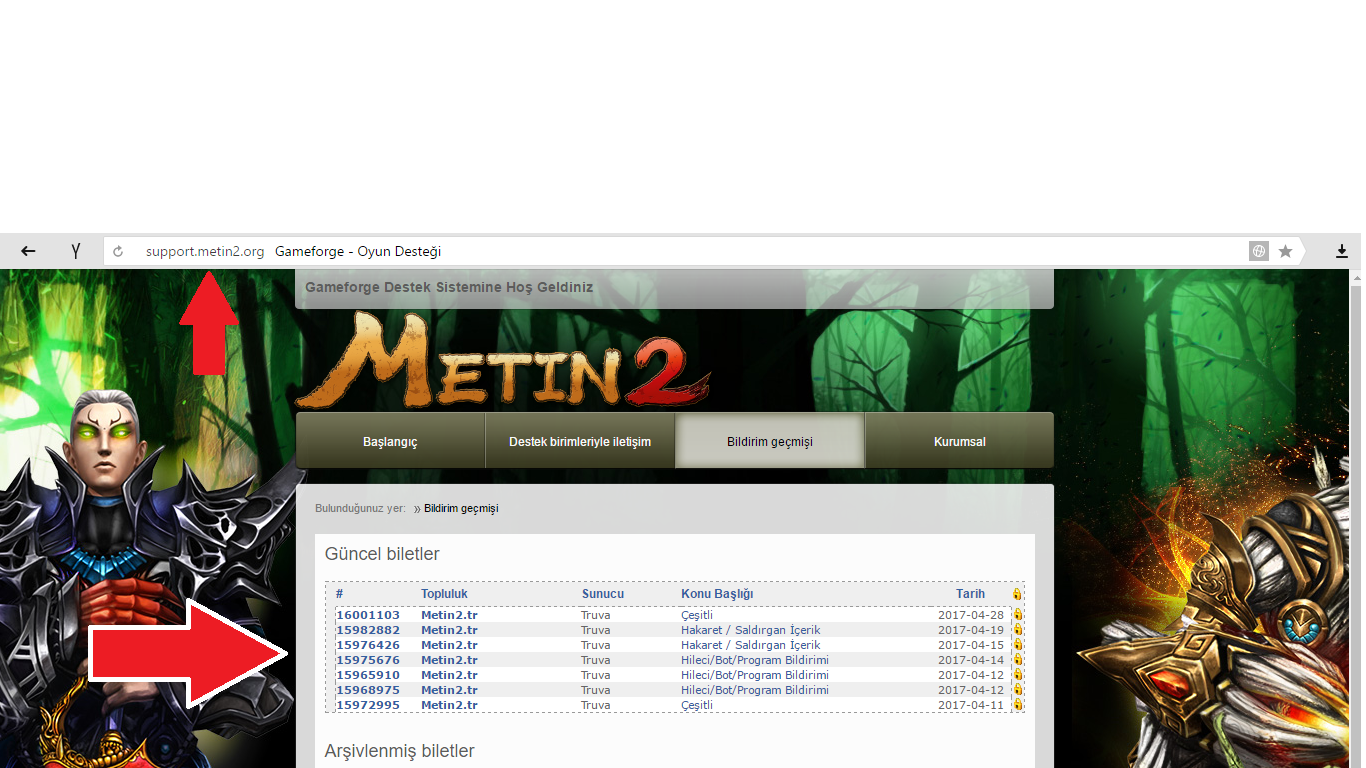Viewport: 1366px width, 768px height.
Task: Open ticket number 15976426
Action: [x=368, y=645]
